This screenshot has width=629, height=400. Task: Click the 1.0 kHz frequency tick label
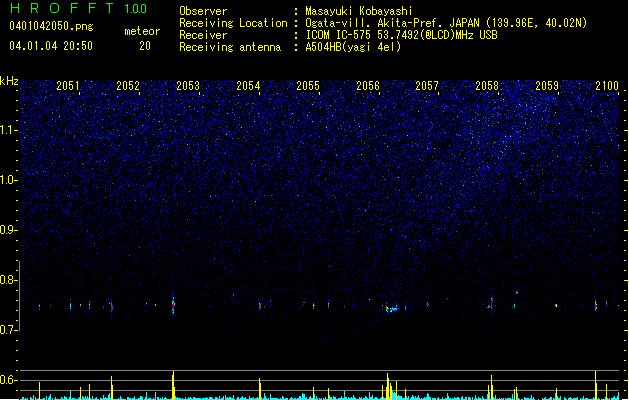click(x=8, y=180)
